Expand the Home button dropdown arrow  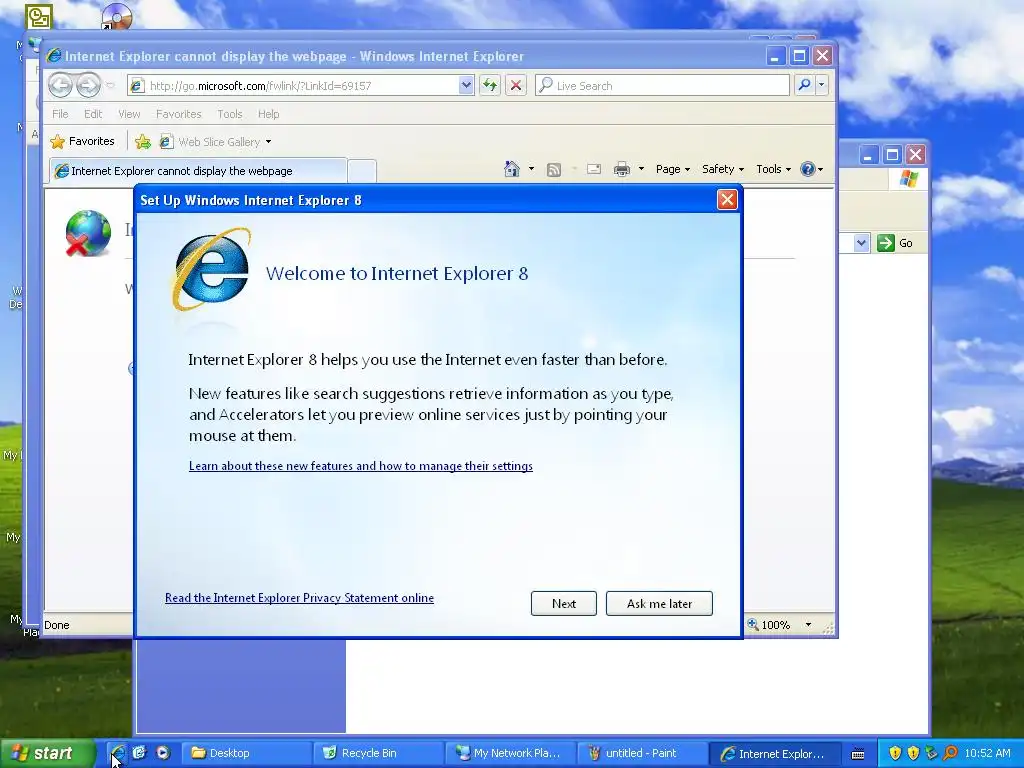531,169
